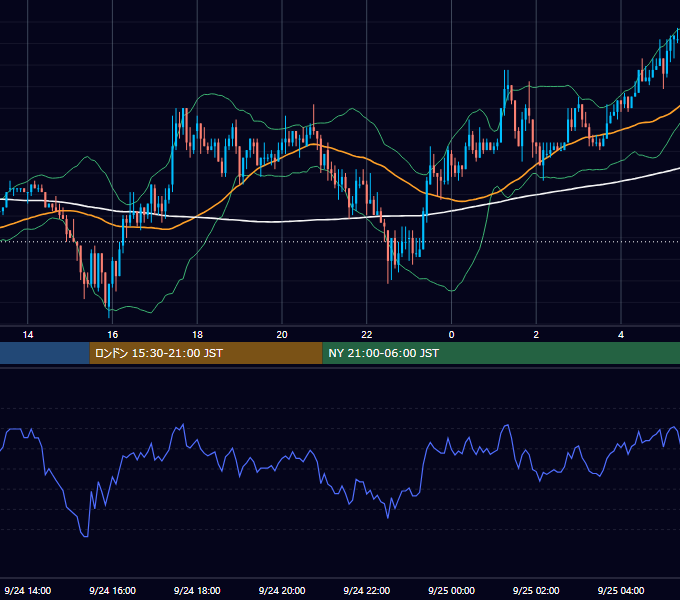Click the 9/24 18:00 date label
The image size is (680, 600).
tap(197, 590)
